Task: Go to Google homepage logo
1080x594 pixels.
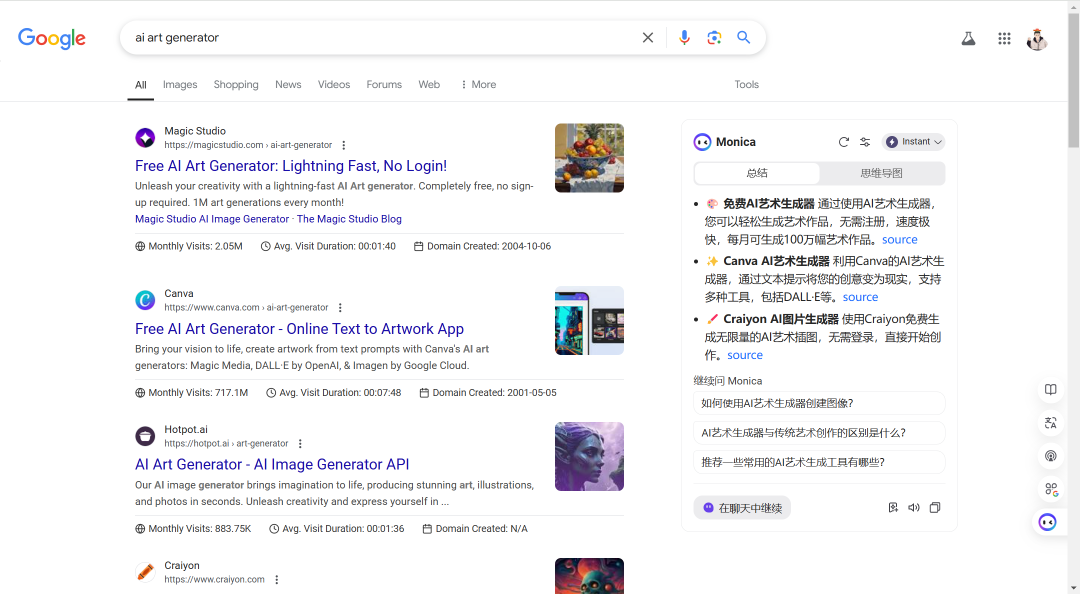Action: [x=52, y=39]
